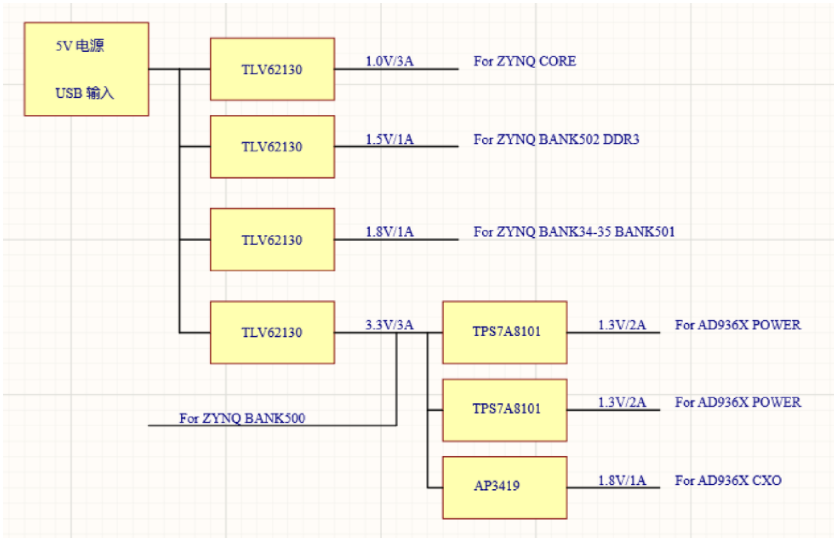Click the 1.0V/3A output label

click(389, 61)
